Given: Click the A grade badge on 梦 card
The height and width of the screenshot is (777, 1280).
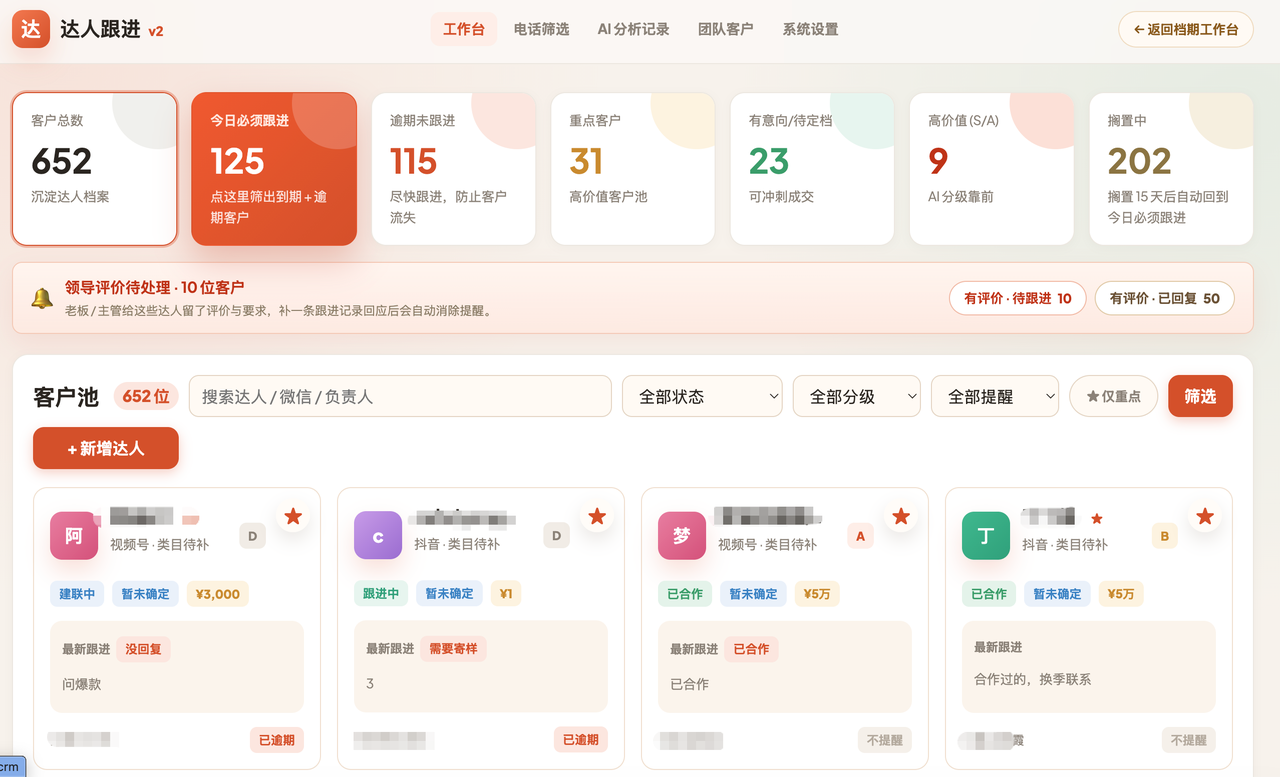Looking at the screenshot, I should point(860,536).
